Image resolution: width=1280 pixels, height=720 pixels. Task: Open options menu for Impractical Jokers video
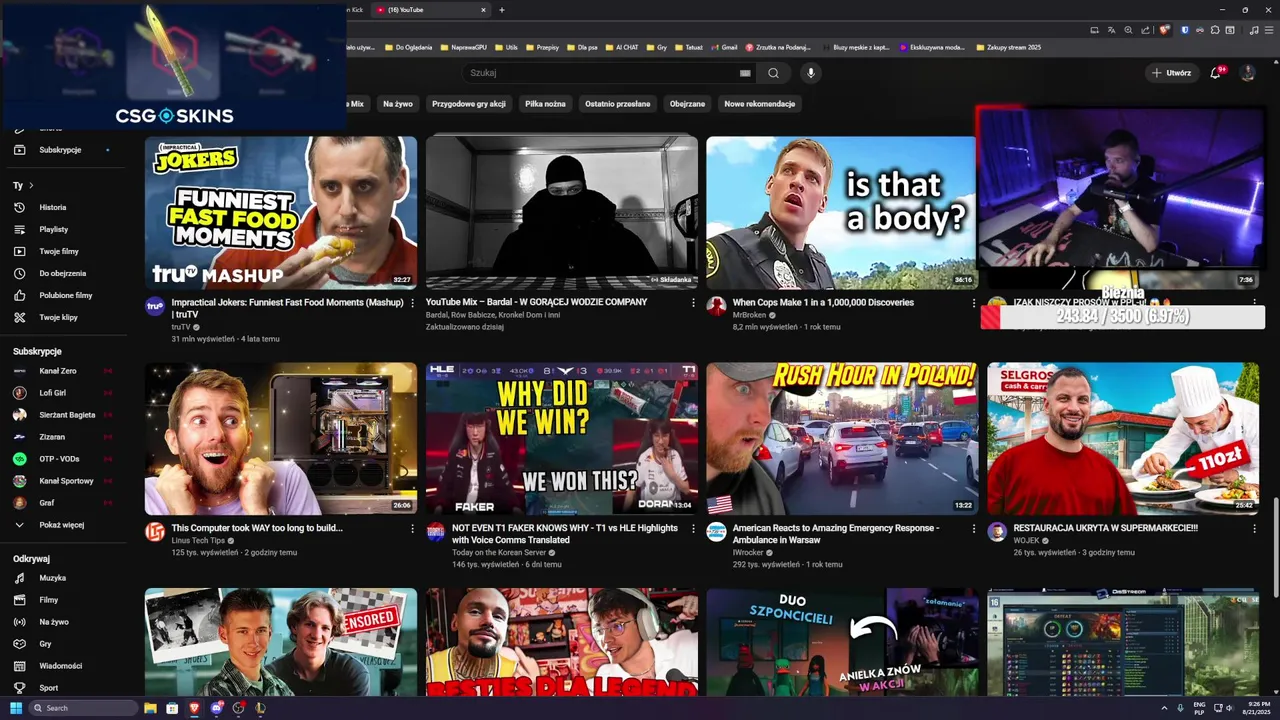[412, 303]
